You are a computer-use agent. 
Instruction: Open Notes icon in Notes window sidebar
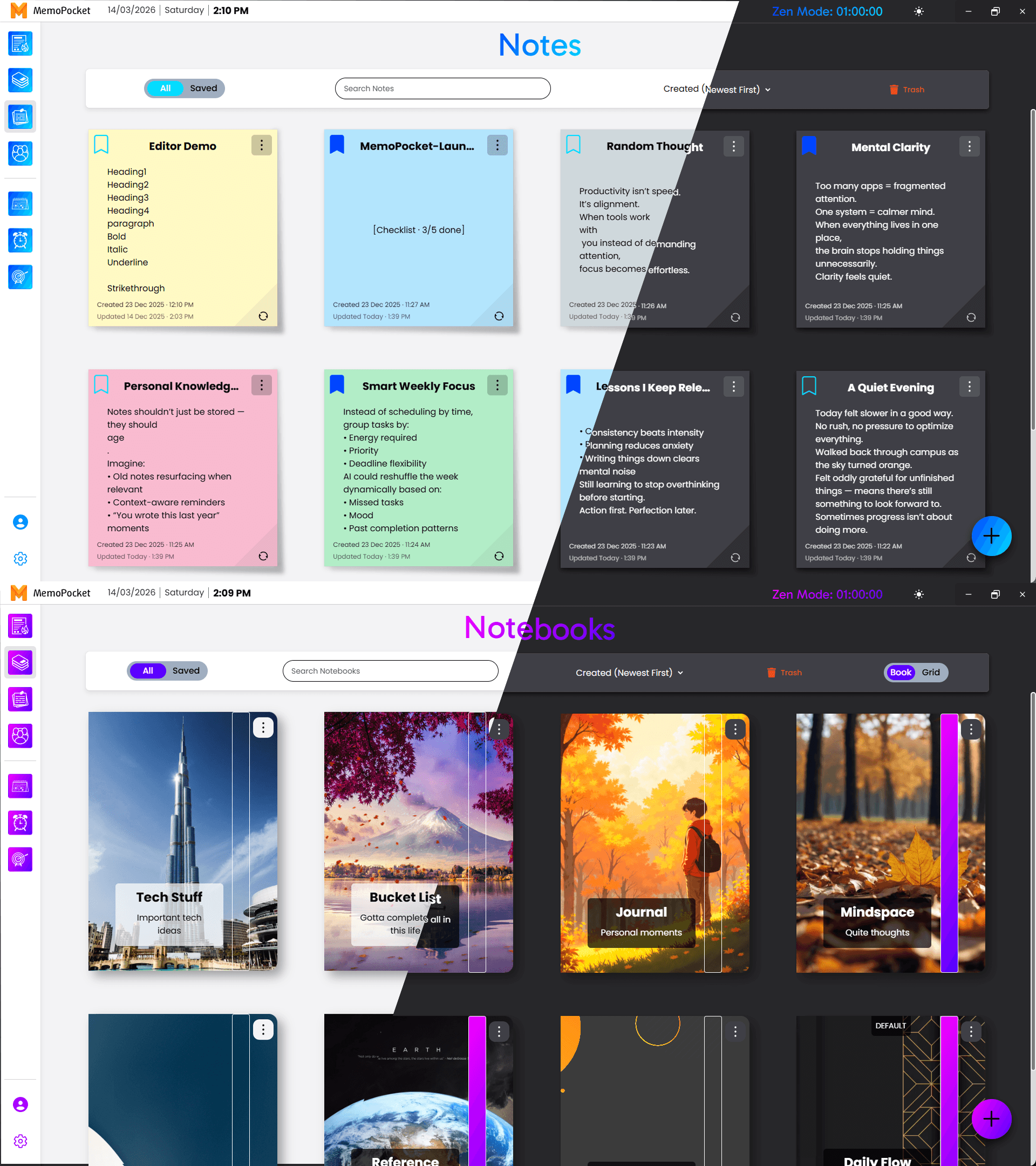pos(21,117)
